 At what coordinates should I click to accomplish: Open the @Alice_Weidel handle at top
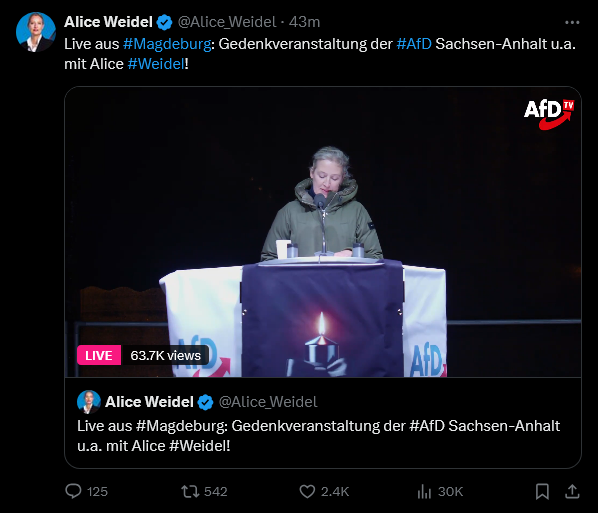tap(227, 22)
